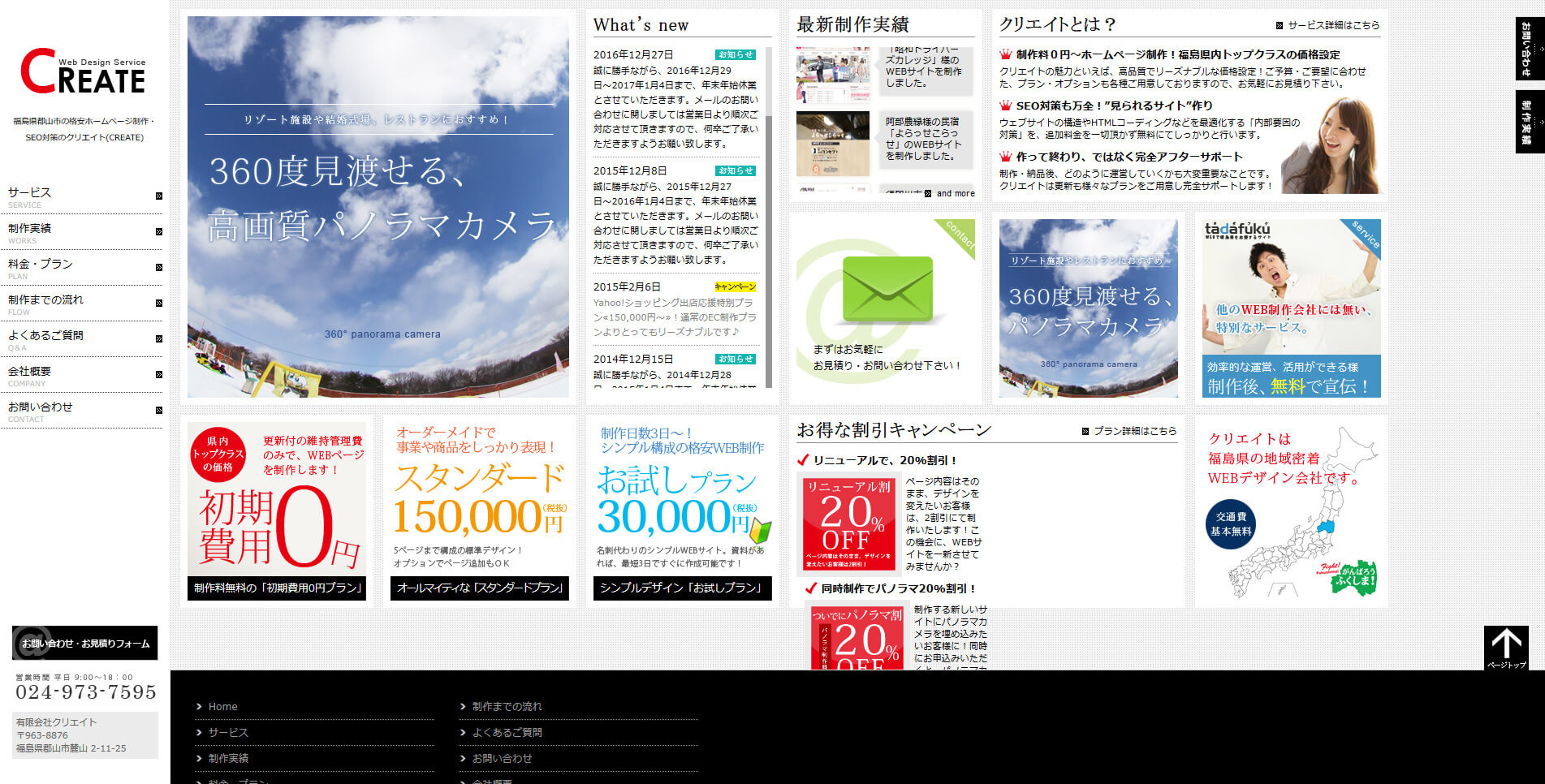
Task: Click the phone number 024-973-7595
Action: (86, 692)
